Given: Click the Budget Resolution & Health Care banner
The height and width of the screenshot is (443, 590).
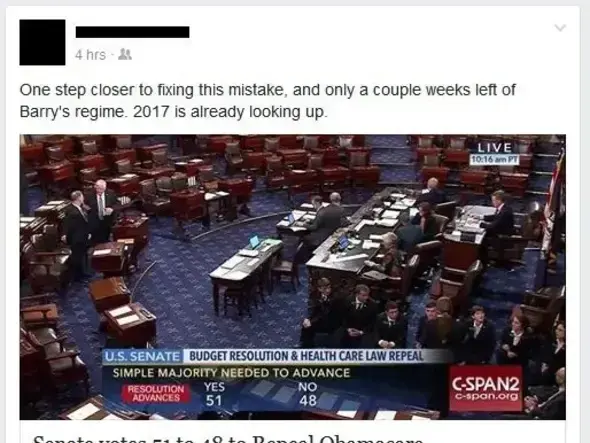Looking at the screenshot, I should 306,356.
